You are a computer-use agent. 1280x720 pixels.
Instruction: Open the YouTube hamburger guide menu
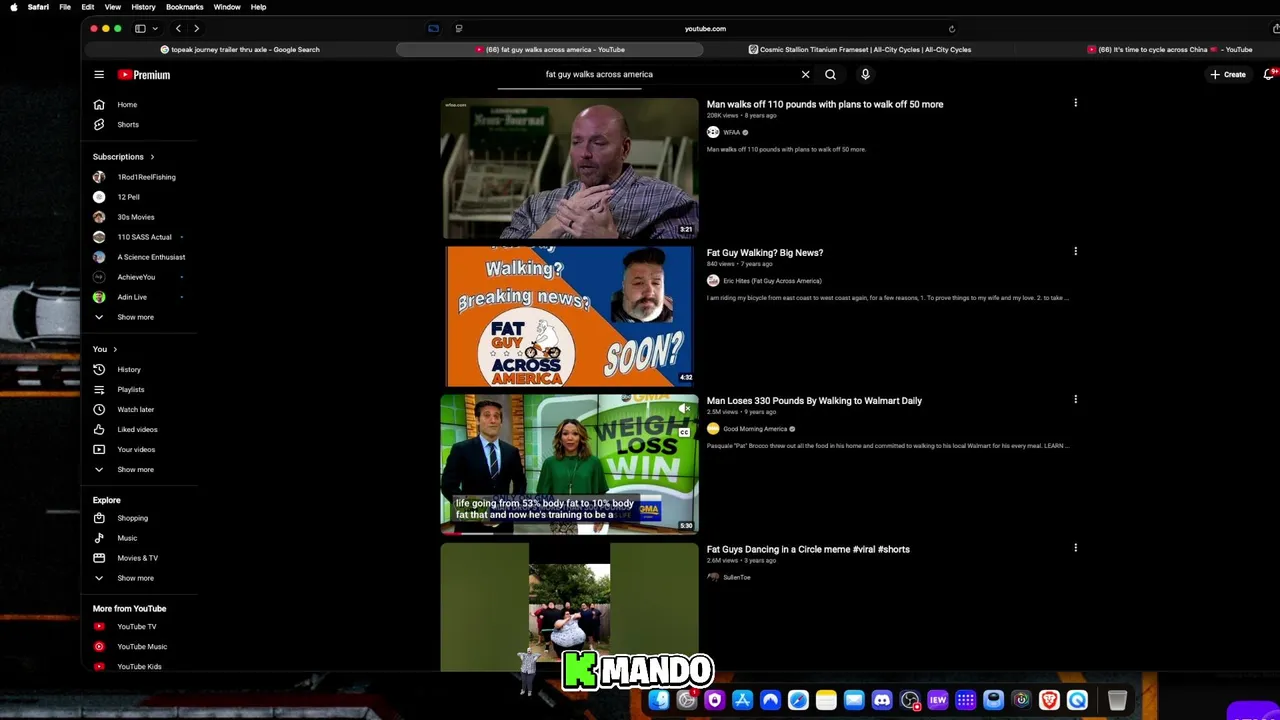tap(99, 74)
